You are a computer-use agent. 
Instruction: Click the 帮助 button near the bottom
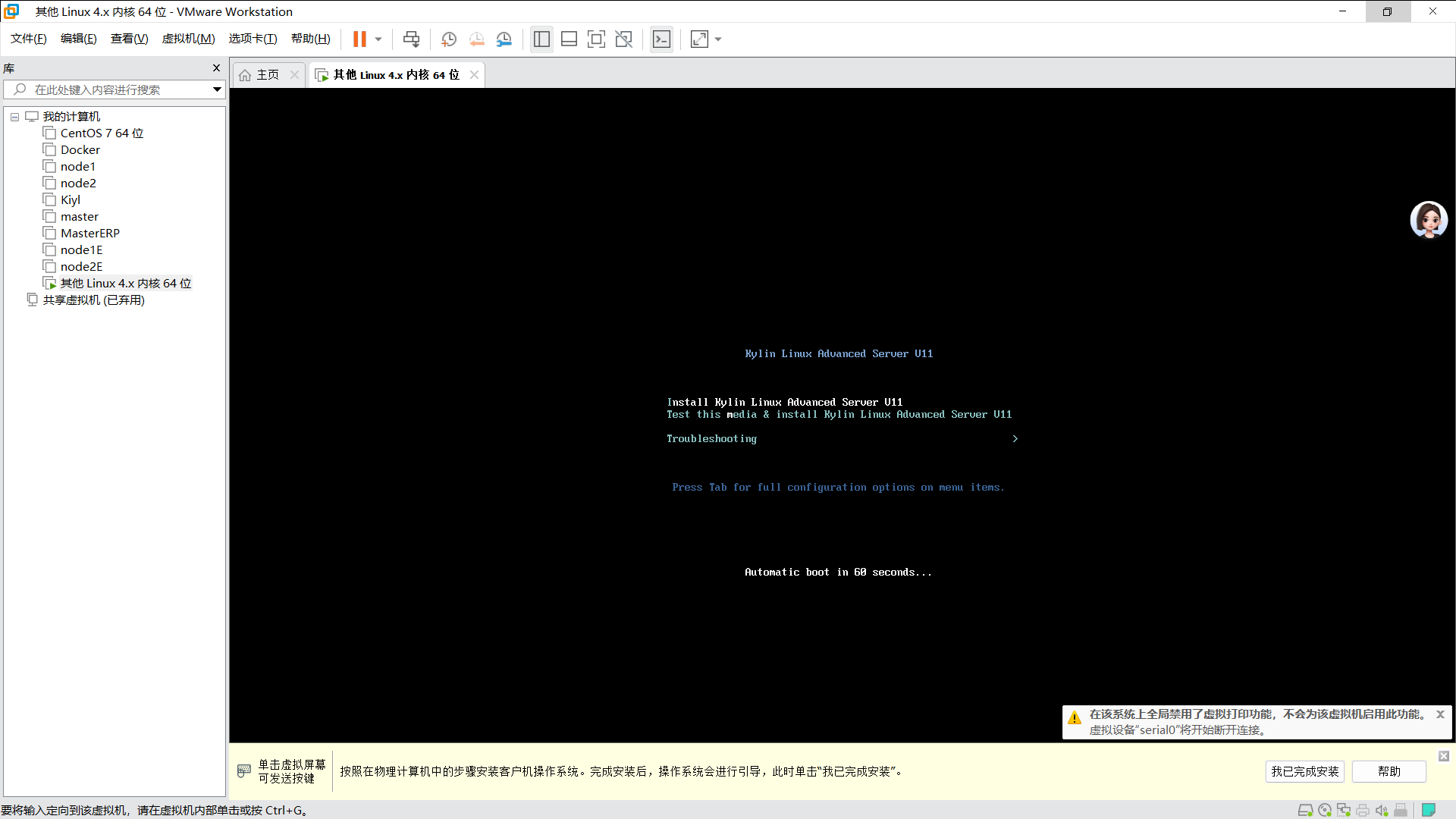(x=1388, y=771)
